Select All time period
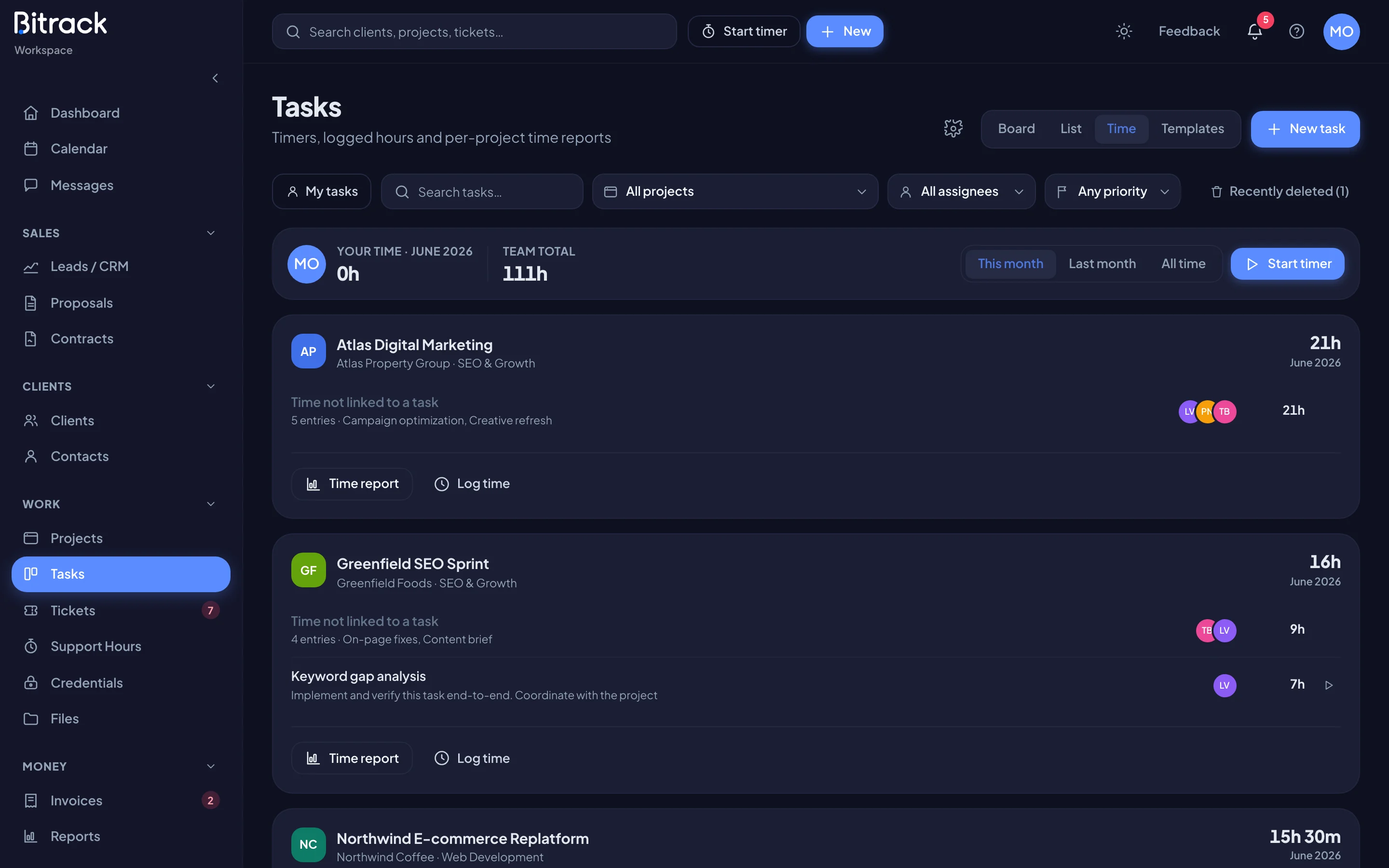The width and height of the screenshot is (1389, 868). 1183,263
